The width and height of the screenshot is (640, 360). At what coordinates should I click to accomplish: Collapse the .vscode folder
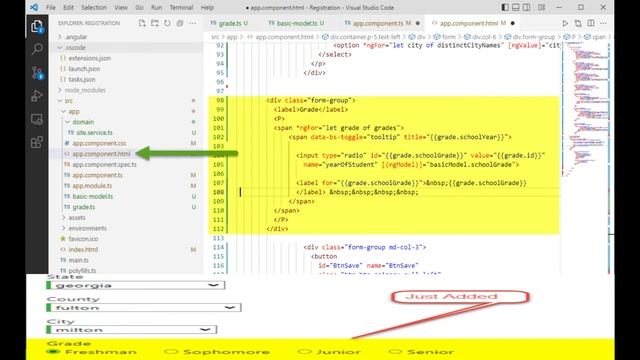pyautogui.click(x=76, y=47)
